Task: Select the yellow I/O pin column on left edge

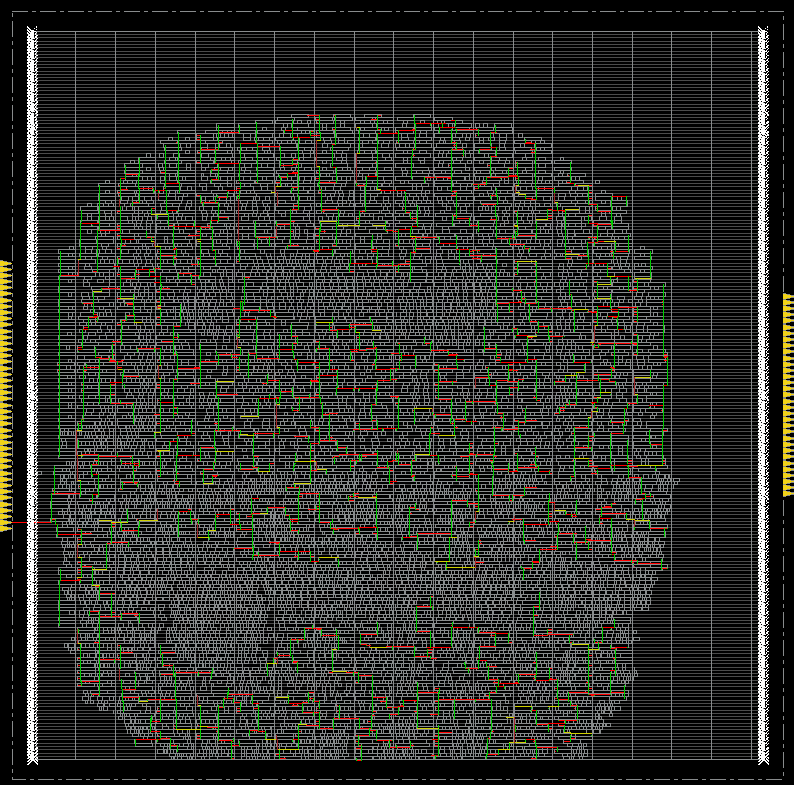Action: 6,396
